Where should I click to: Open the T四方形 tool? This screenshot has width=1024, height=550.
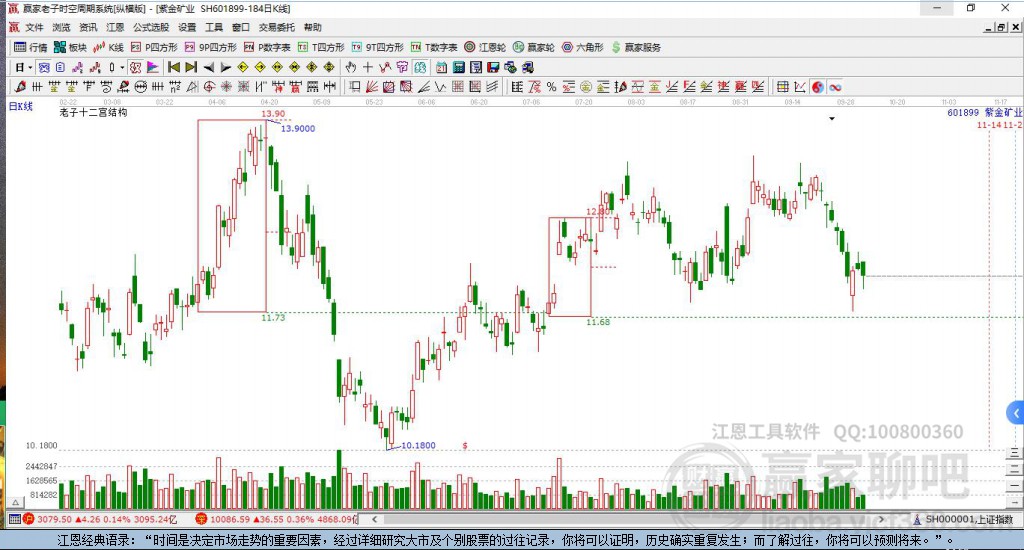click(321, 47)
